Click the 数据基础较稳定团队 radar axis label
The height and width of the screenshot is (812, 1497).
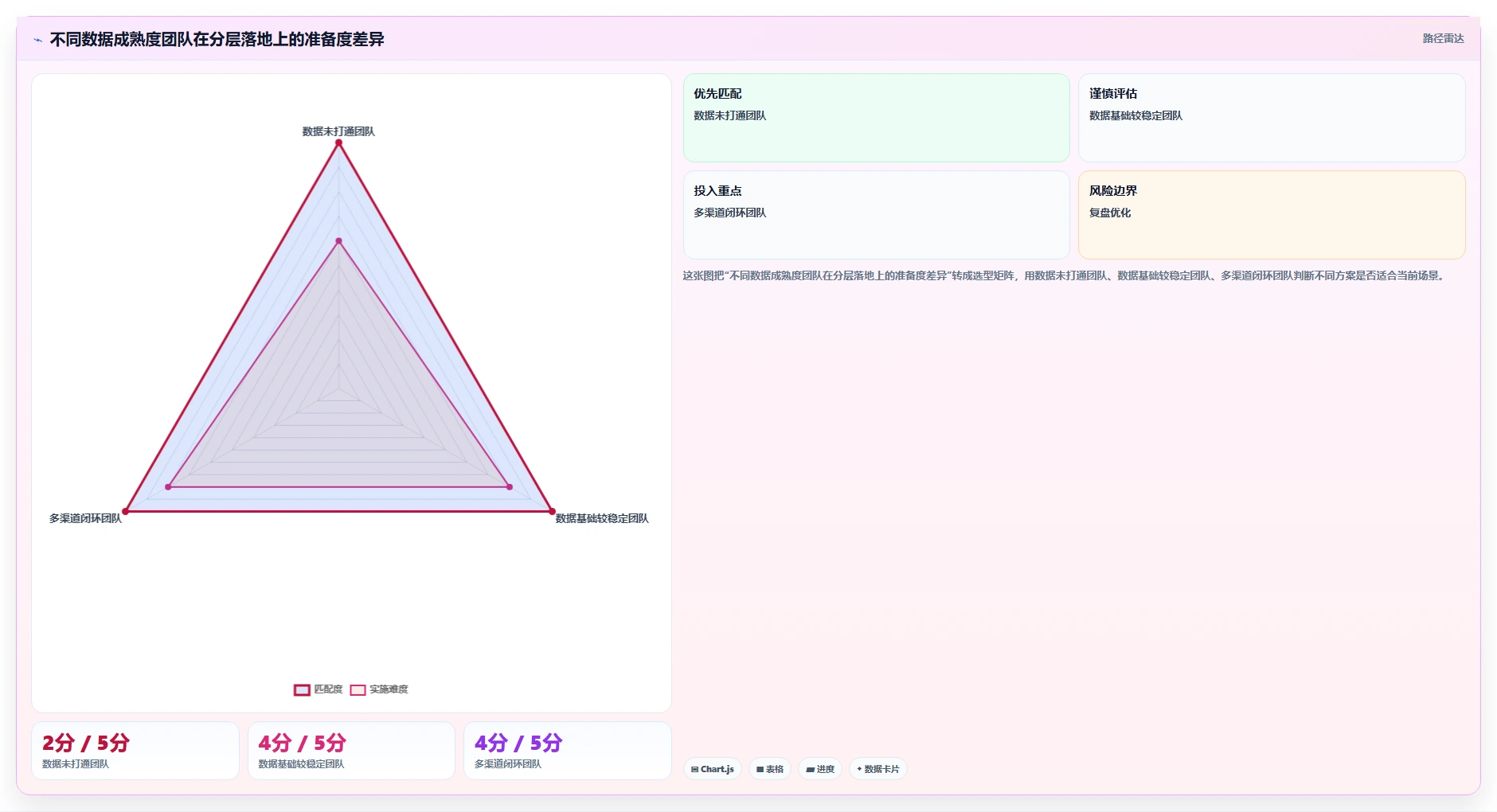(602, 518)
